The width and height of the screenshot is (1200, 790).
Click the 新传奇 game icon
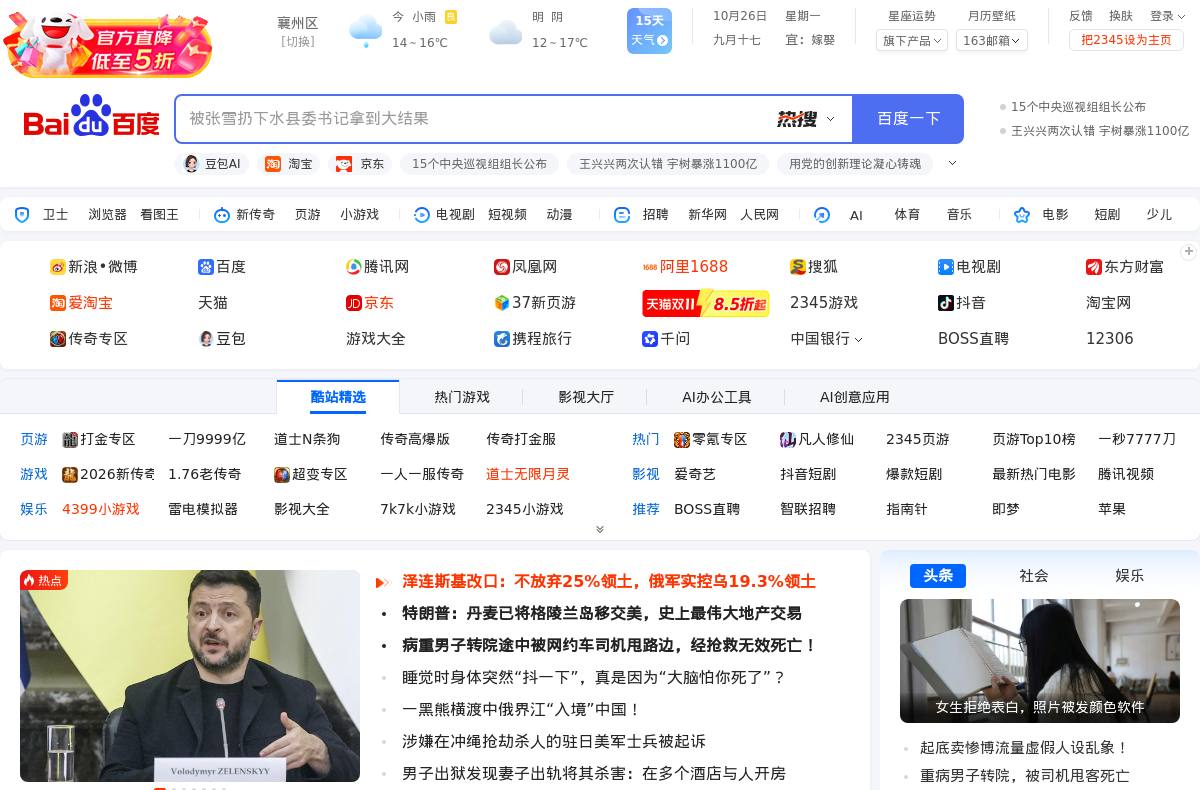pyautogui.click(x=221, y=215)
